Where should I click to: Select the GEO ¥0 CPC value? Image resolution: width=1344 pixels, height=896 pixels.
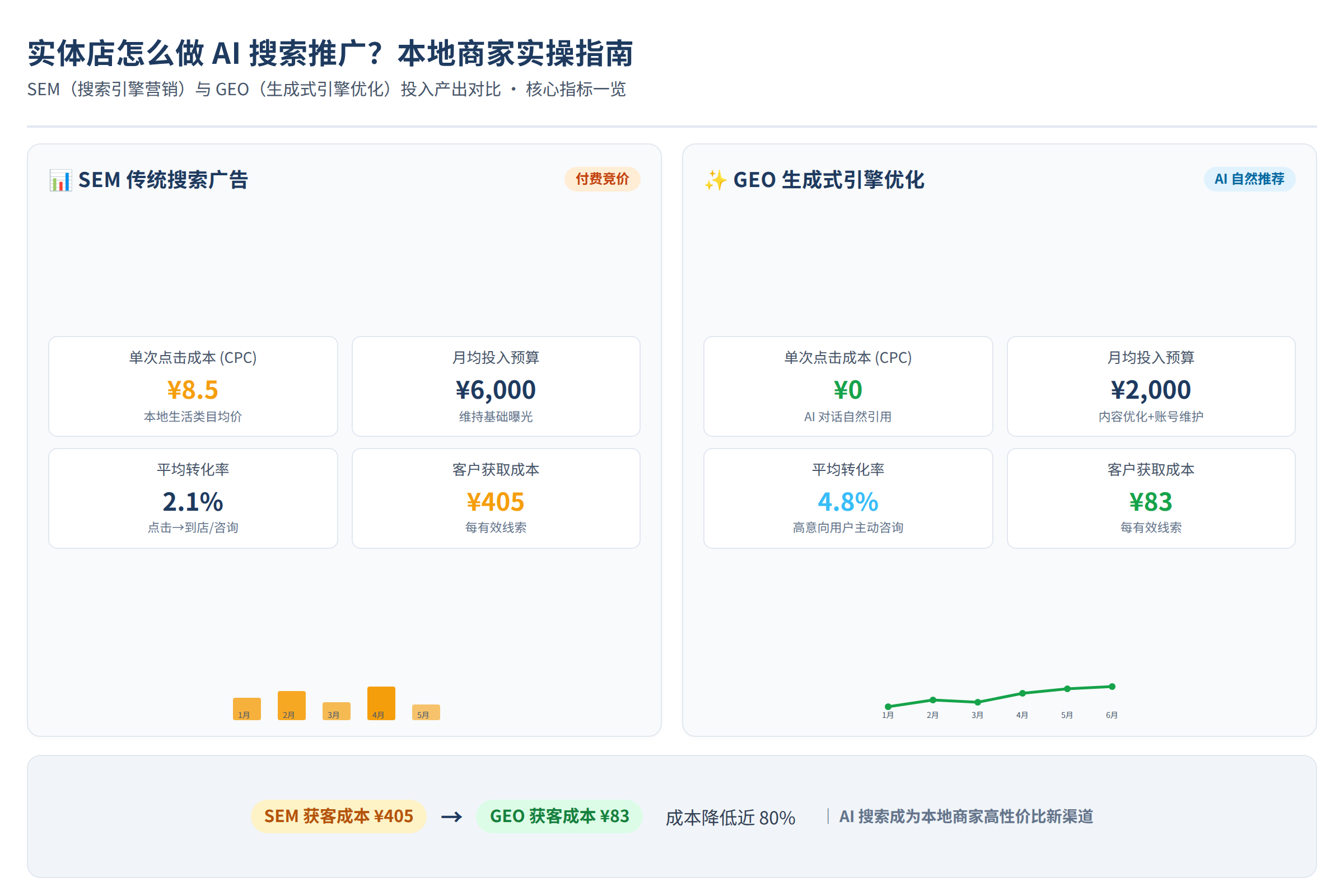pos(848,390)
